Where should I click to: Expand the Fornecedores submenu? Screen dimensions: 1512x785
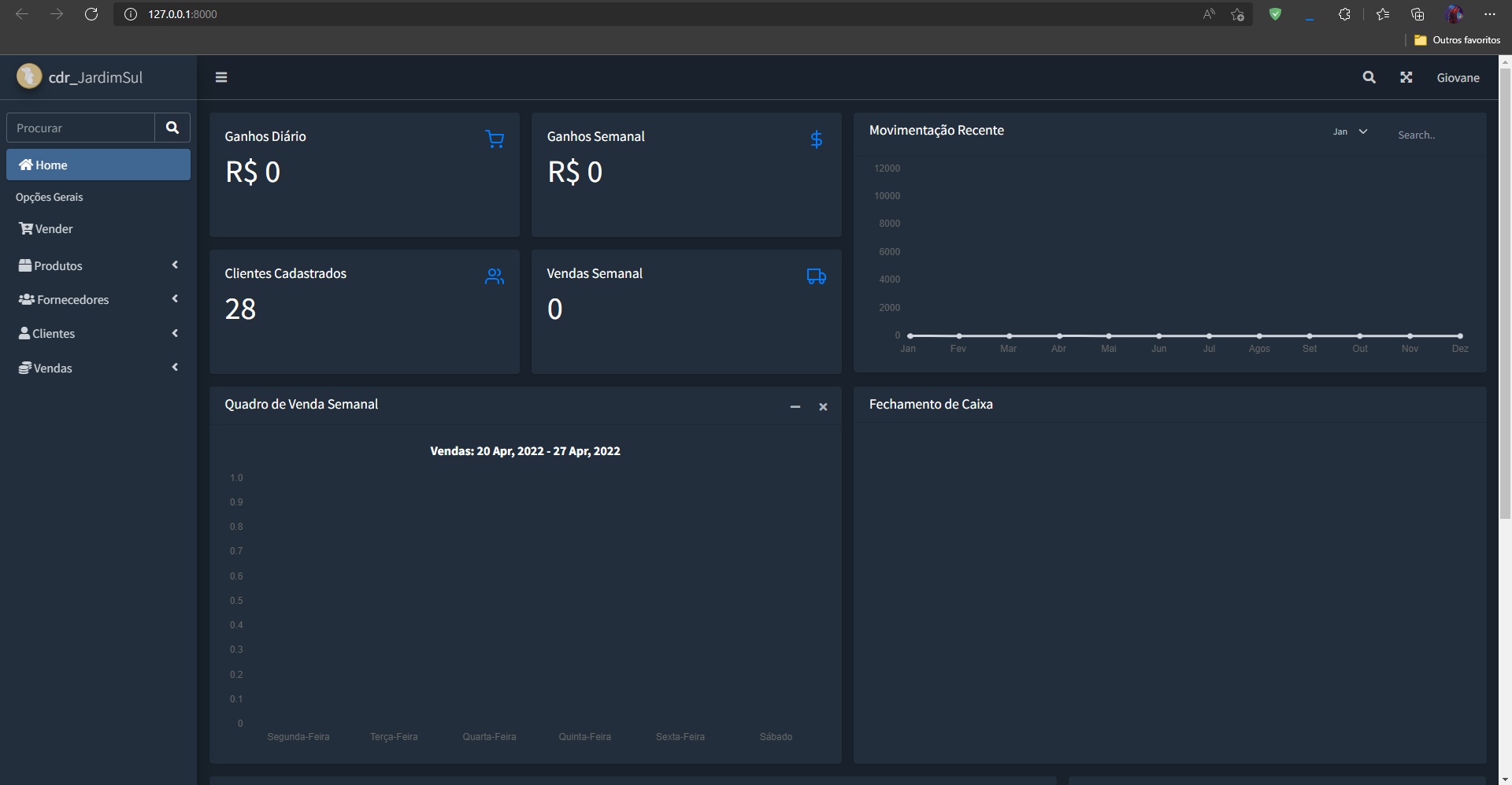point(175,298)
